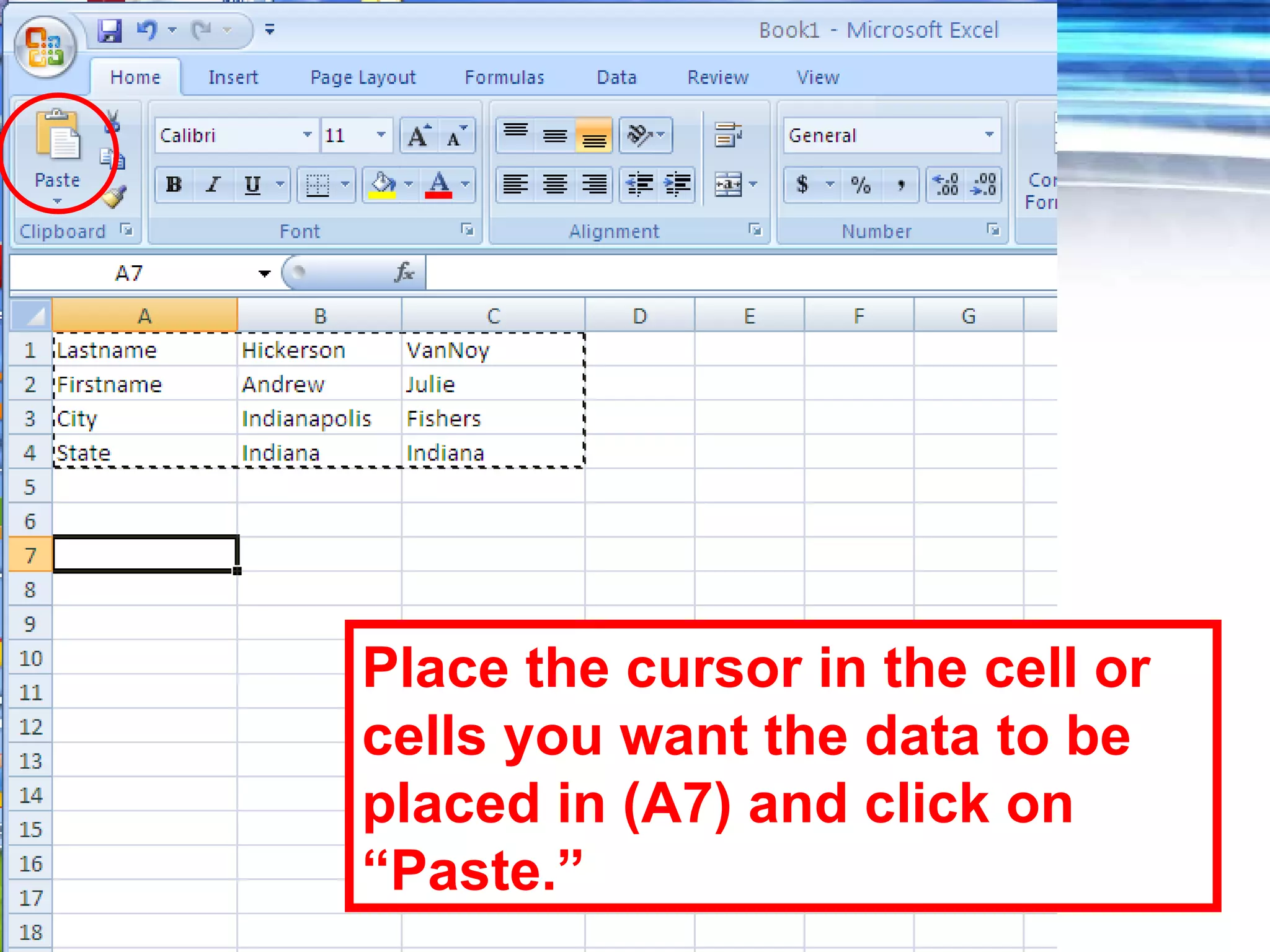
Task: Toggle Wrap Text icon
Action: coord(728,134)
